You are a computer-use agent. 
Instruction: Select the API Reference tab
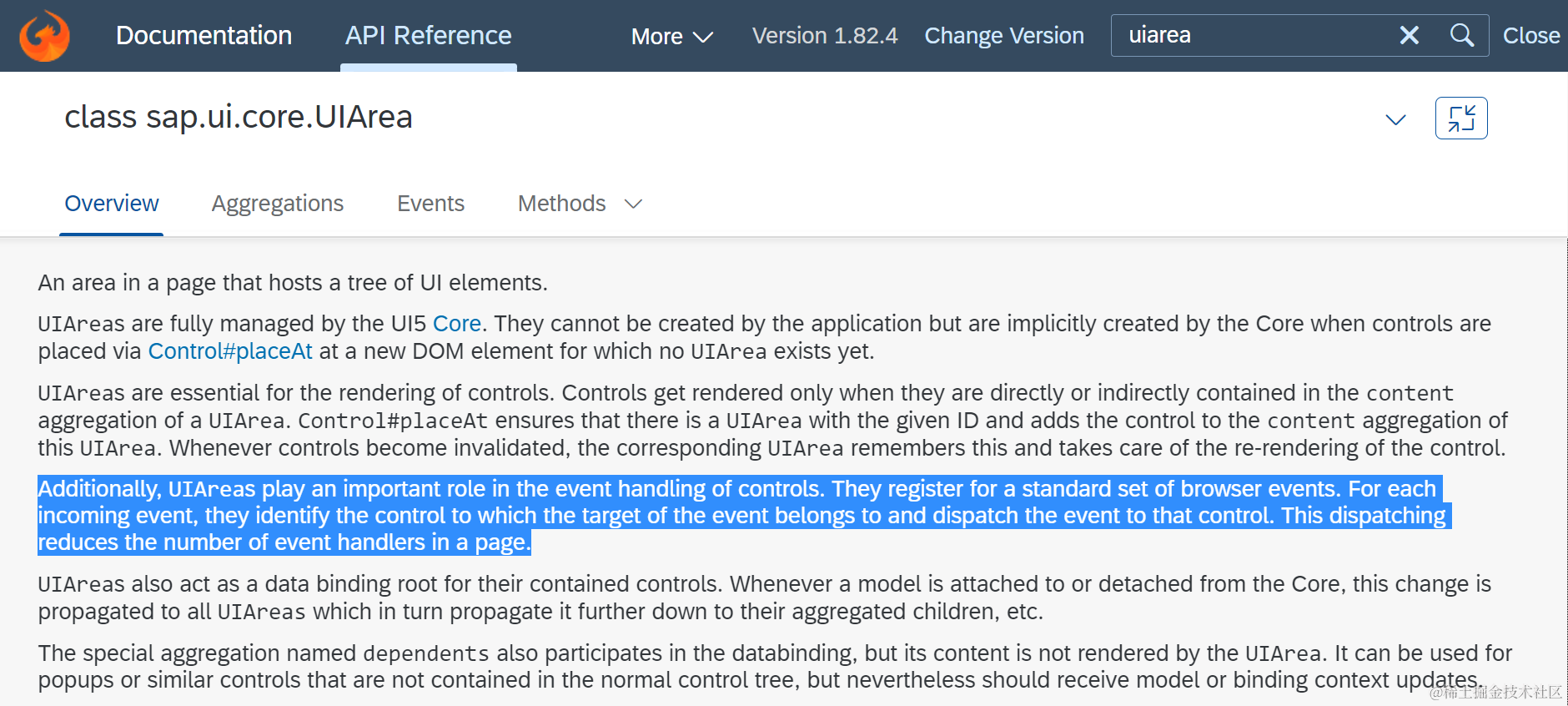428,35
